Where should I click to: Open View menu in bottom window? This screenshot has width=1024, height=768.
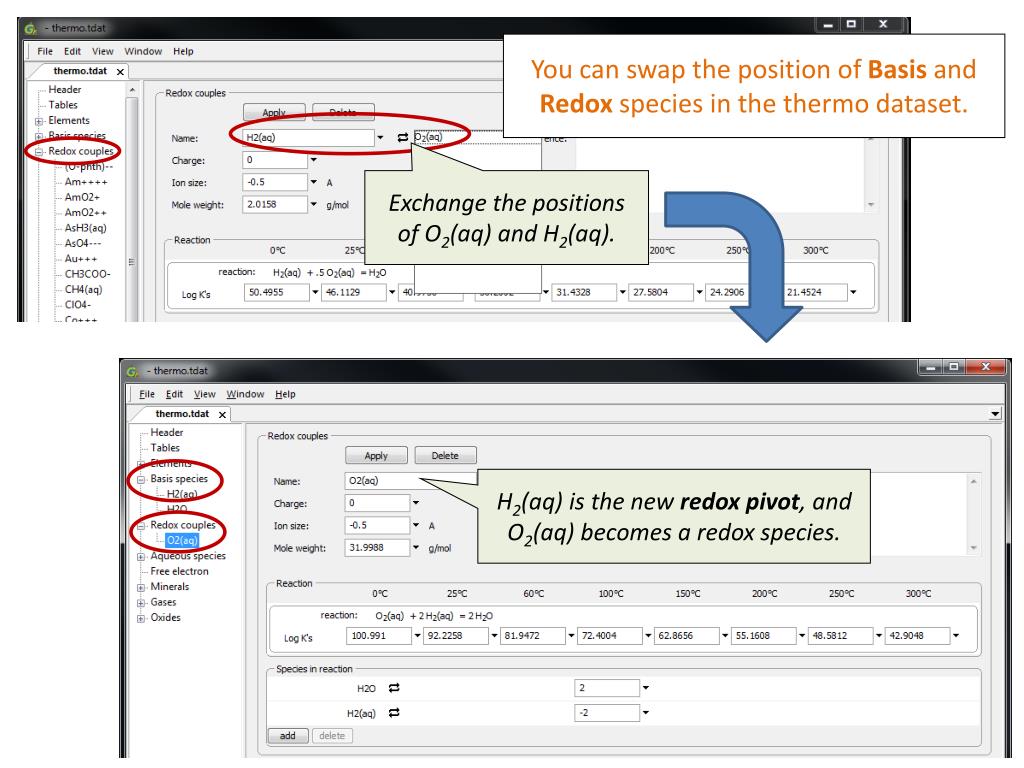204,394
